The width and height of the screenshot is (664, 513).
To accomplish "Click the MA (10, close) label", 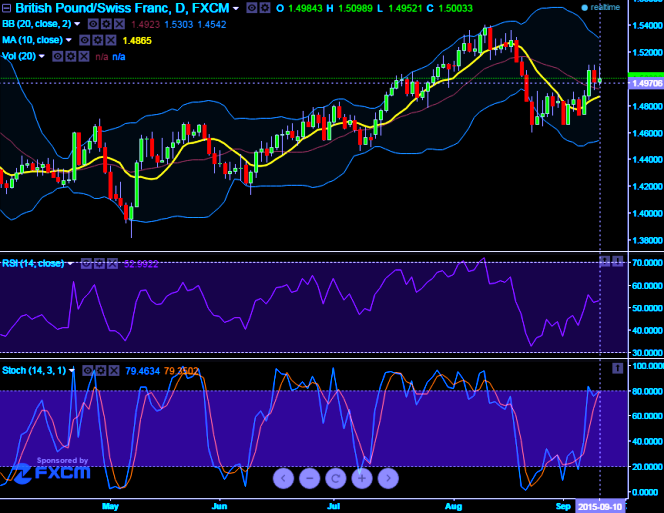I will click(32, 40).
